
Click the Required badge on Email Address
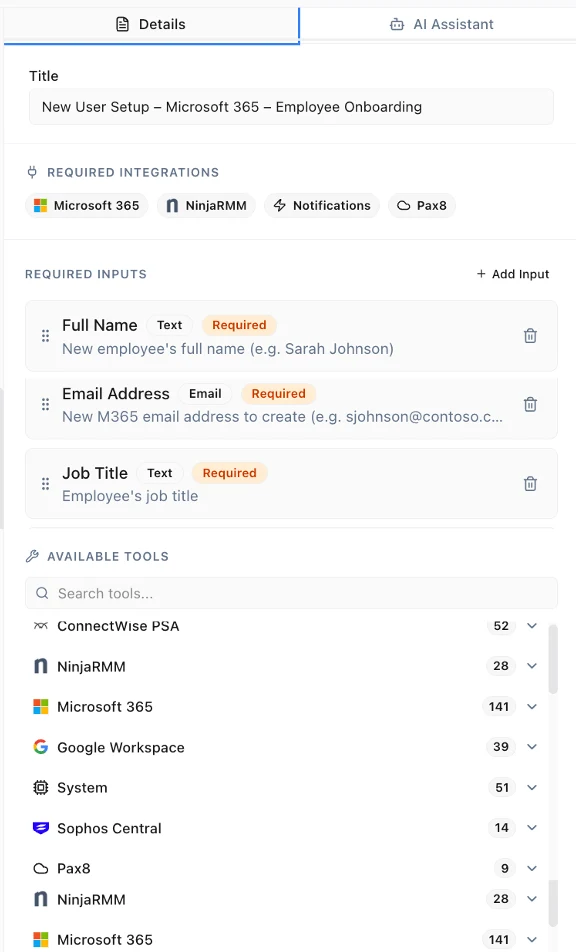coord(279,393)
